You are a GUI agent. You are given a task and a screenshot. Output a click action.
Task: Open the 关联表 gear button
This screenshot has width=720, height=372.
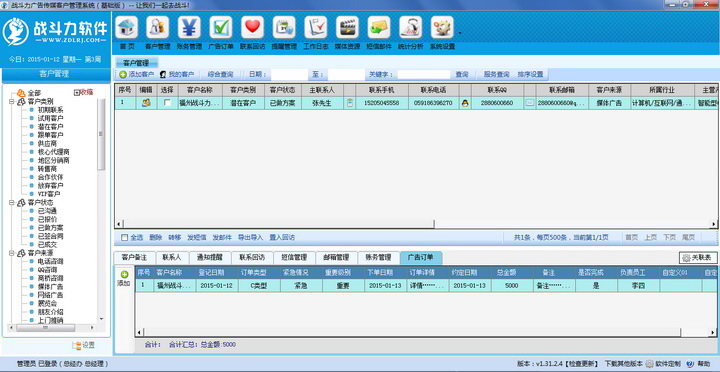698,258
